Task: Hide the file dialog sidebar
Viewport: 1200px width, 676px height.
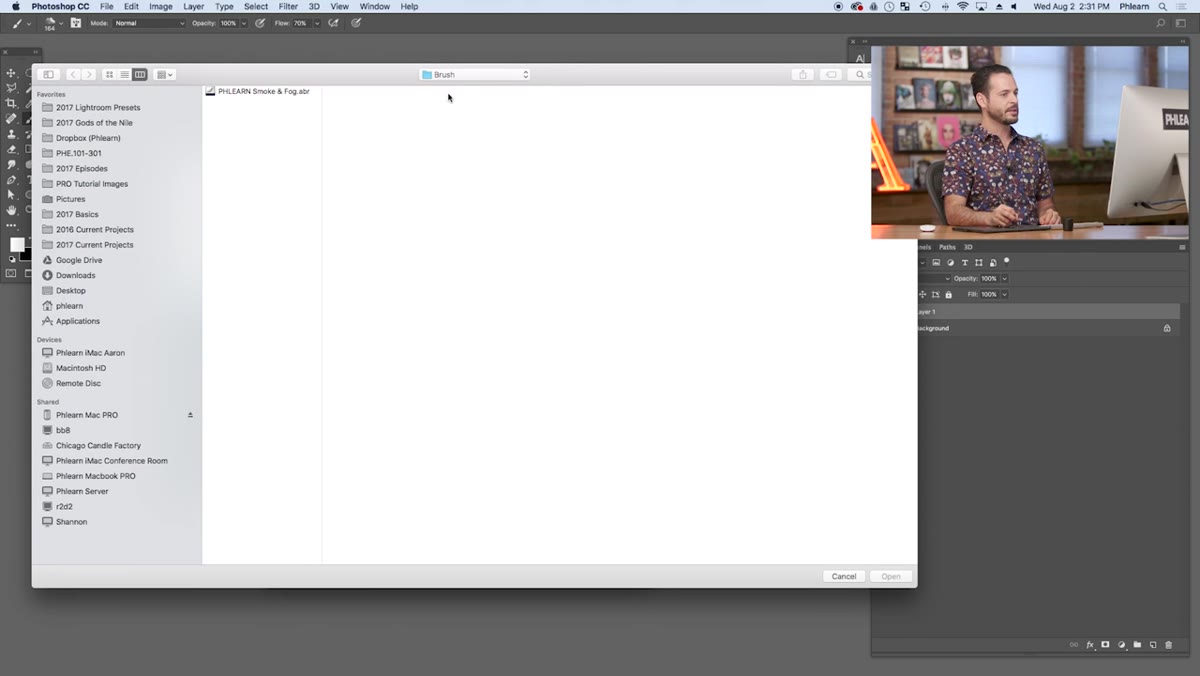Action: click(x=48, y=75)
